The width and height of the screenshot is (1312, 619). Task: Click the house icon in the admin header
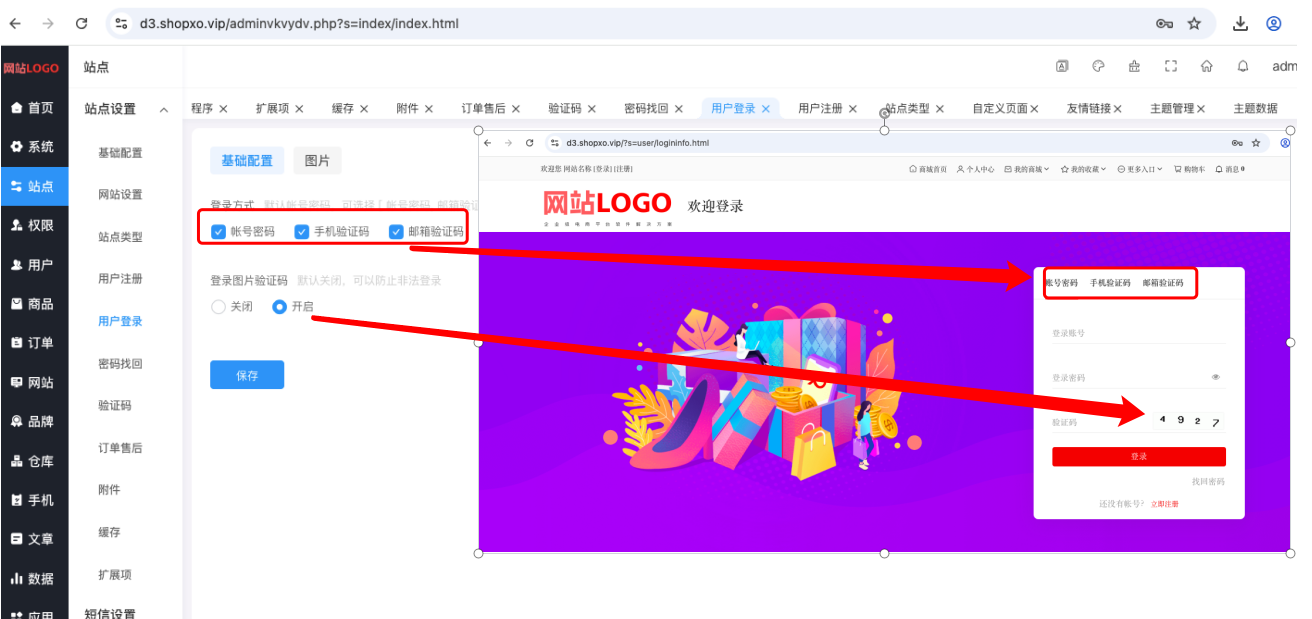1207,67
